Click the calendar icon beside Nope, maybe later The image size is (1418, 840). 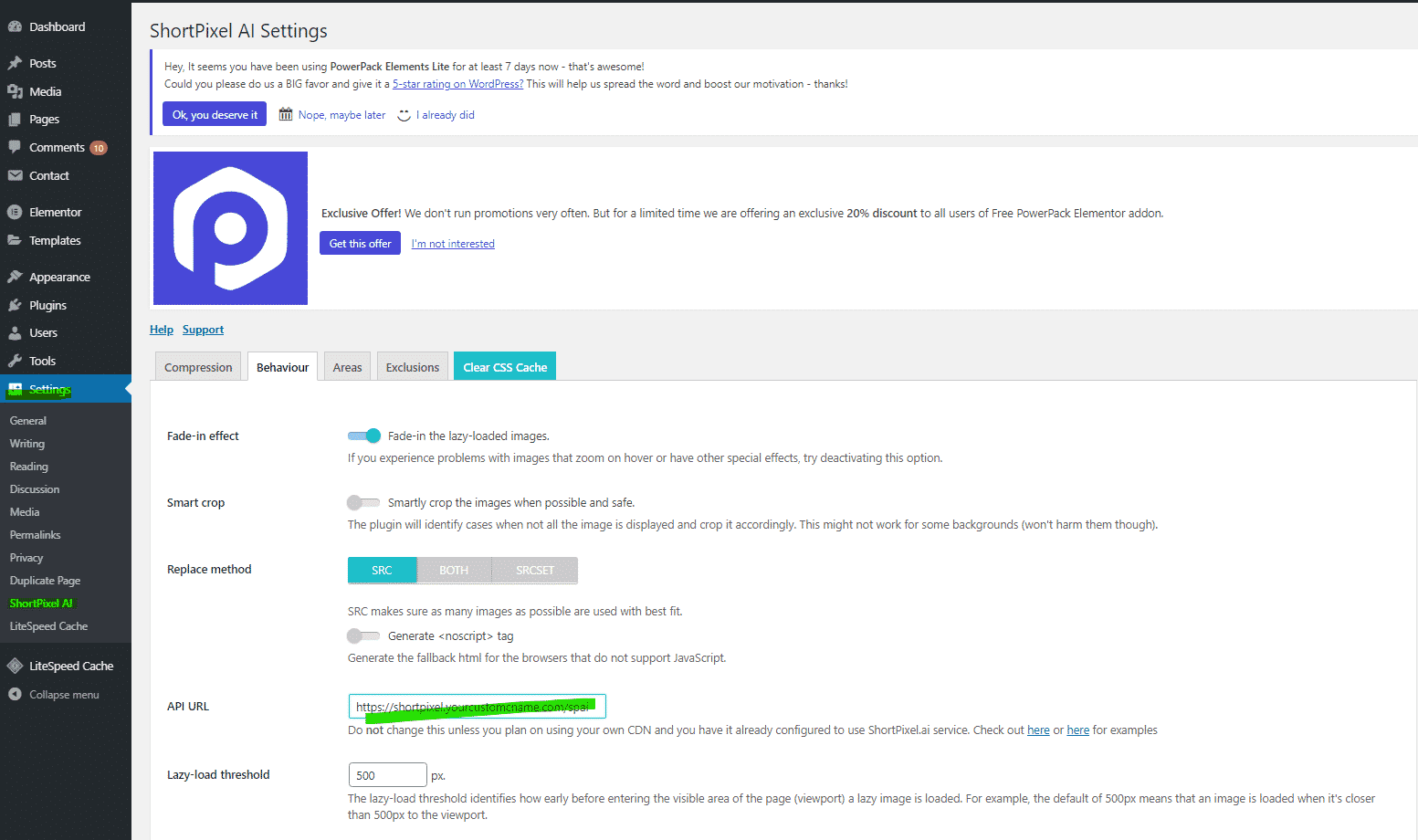coord(286,114)
